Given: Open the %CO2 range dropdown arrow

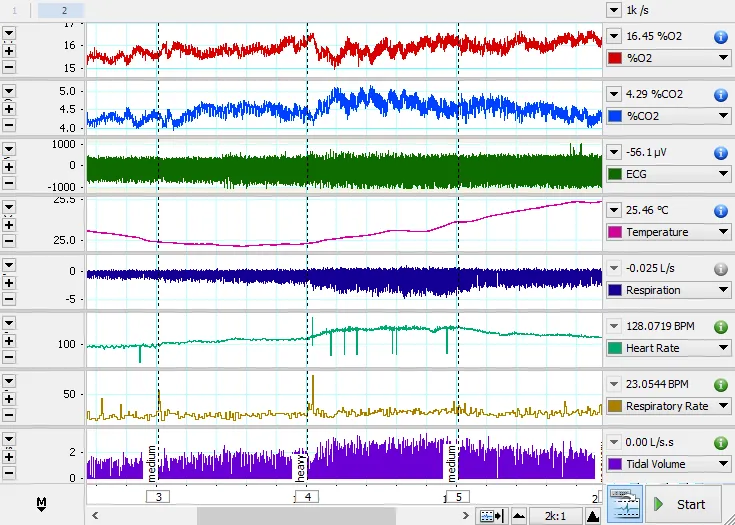Looking at the screenshot, I should click(614, 94).
